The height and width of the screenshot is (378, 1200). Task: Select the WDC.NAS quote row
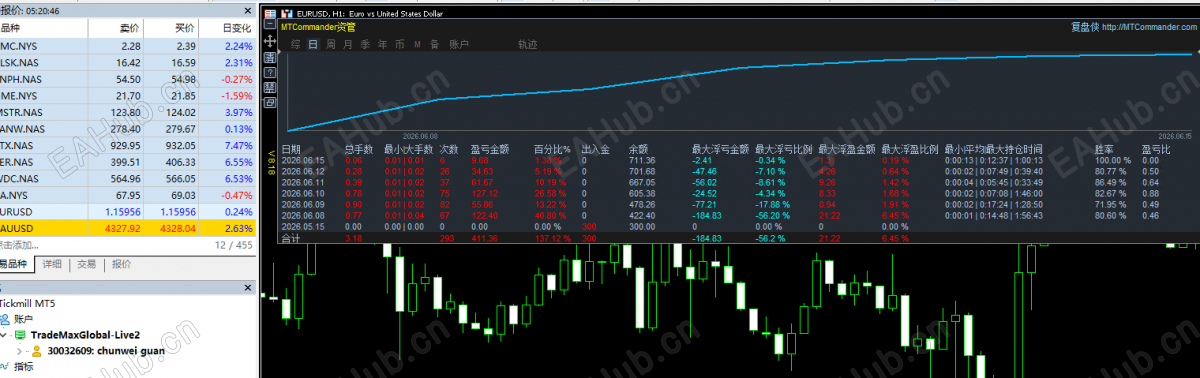pyautogui.click(x=128, y=178)
